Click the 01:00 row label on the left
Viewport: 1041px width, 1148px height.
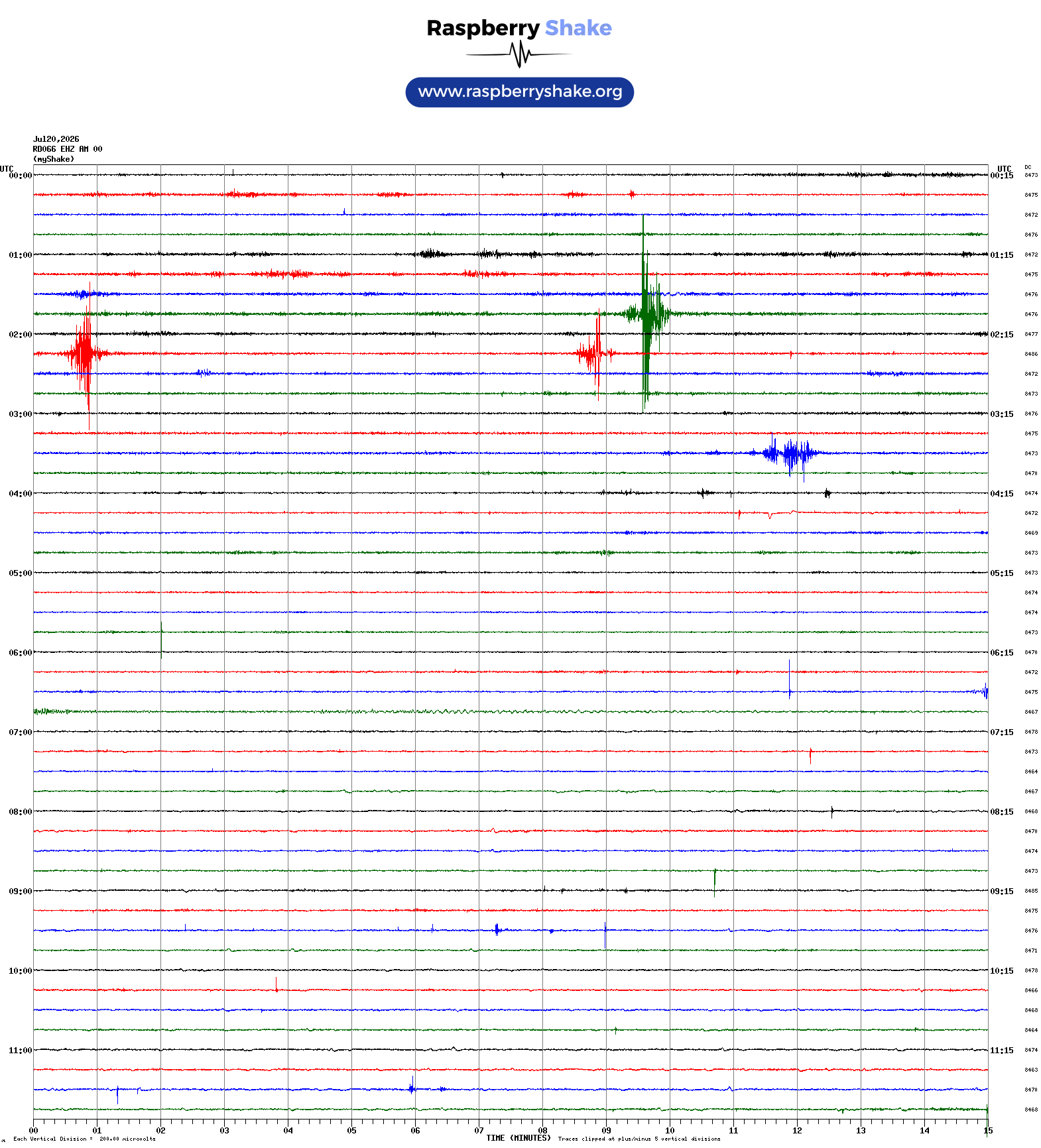21,255
